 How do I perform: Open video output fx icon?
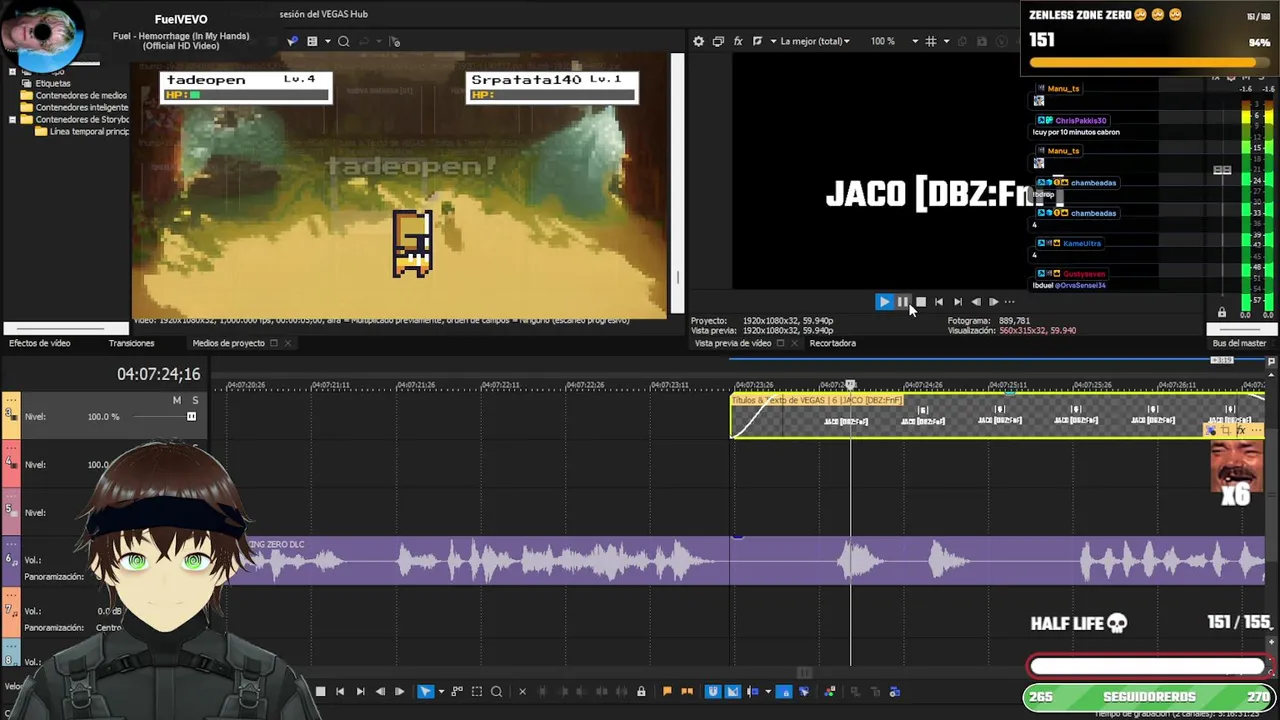[738, 41]
